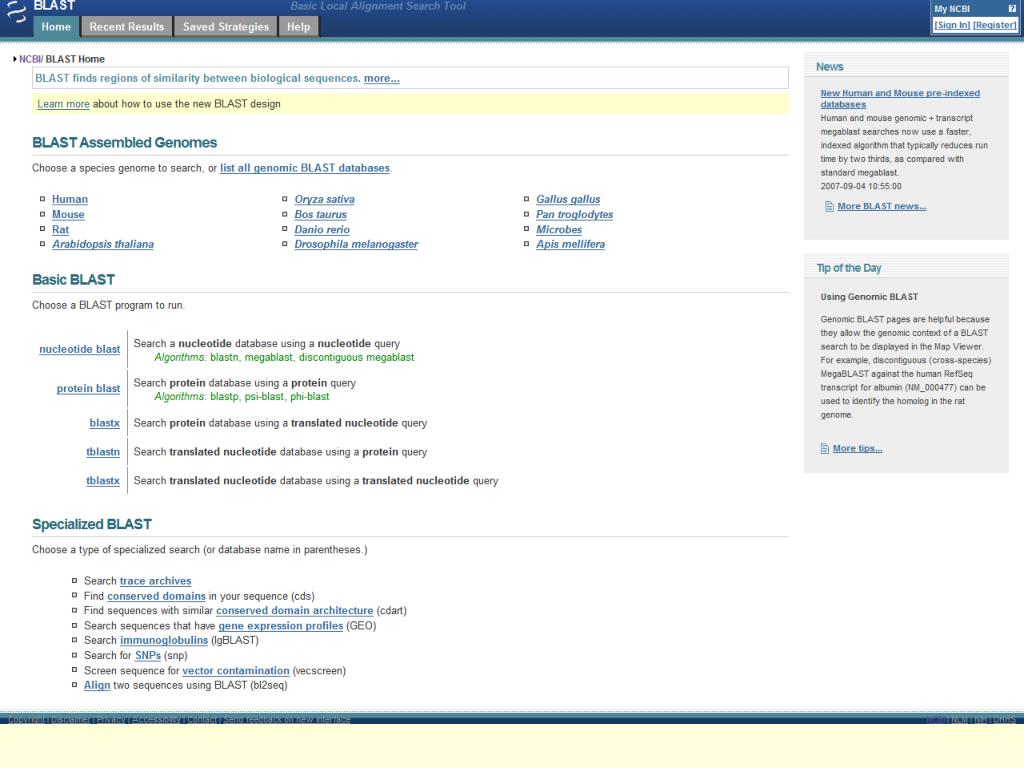Viewport: 1024px width, 768px height.
Task: Click 'Tip of the Day' heading
Action: 848,268
